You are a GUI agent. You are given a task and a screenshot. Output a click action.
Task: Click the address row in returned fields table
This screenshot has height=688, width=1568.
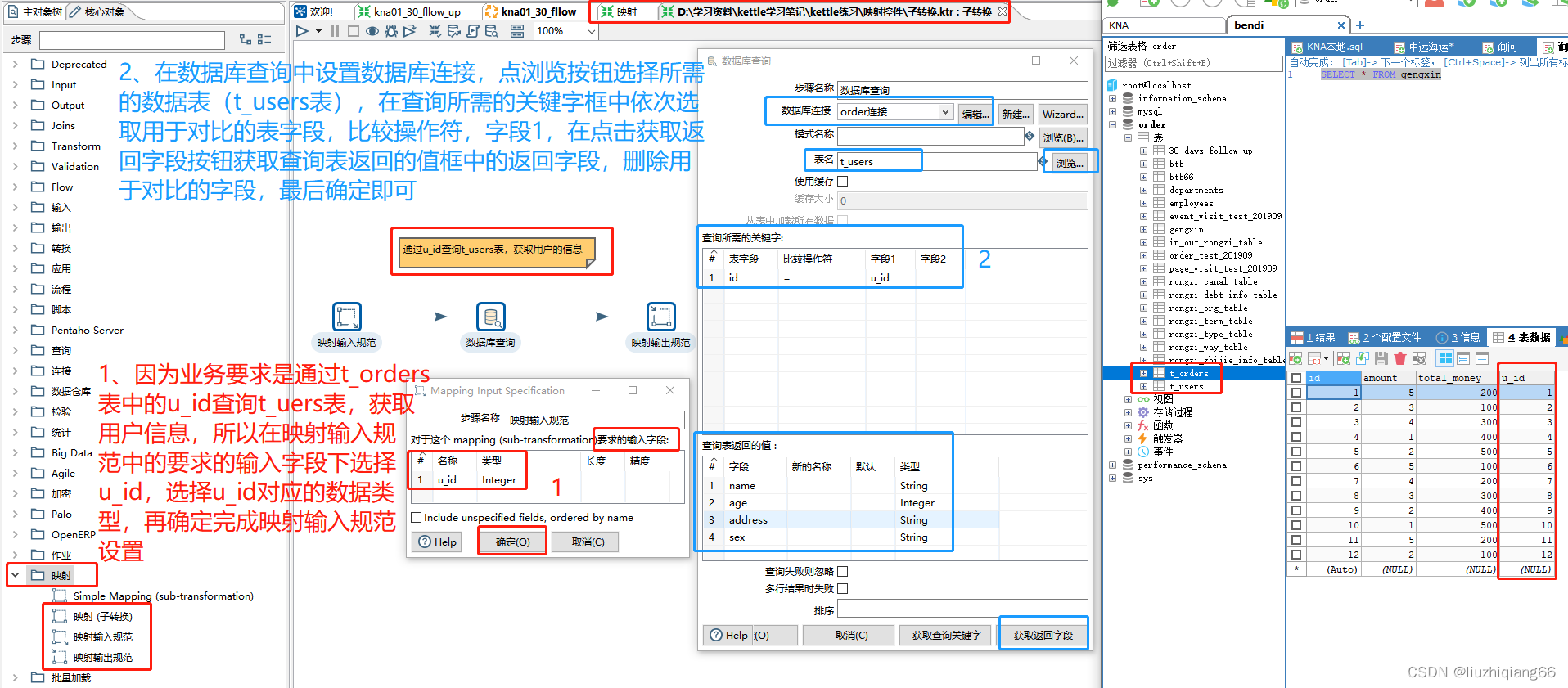(851, 519)
